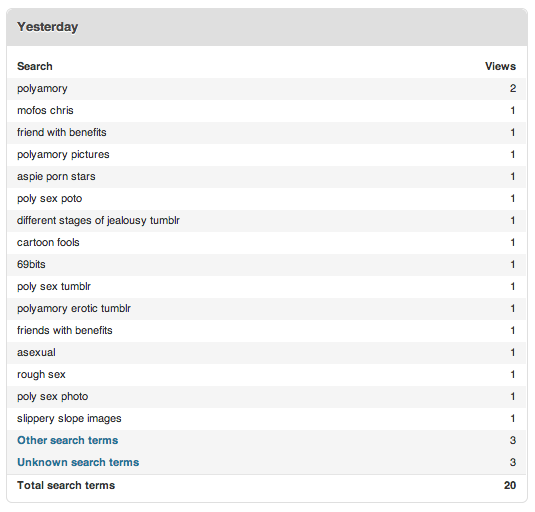Click the view count 2 for polyamory
Viewport: 535px width, 512px height.
pos(513,88)
